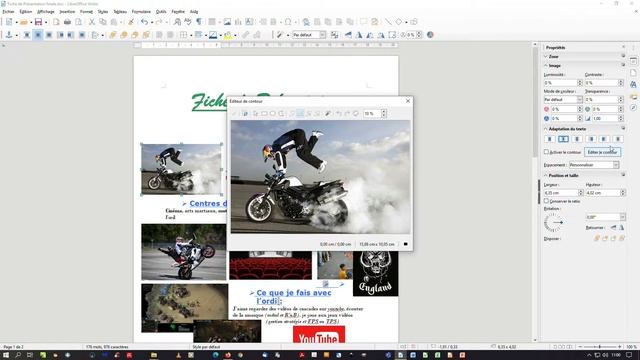Open the Undo history dropdown arrow
The image size is (640, 360).
(x=151, y=22)
